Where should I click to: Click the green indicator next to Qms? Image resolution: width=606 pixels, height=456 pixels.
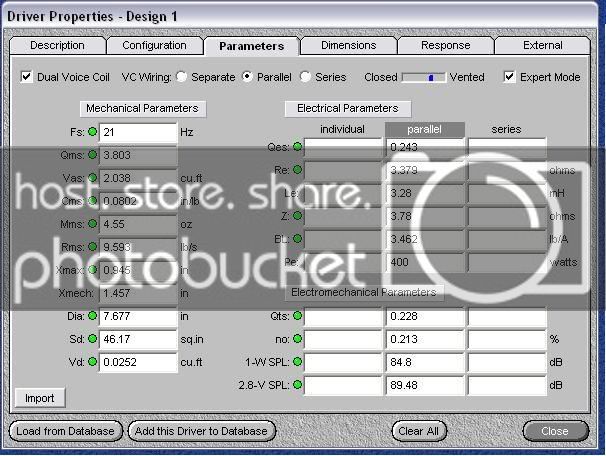point(92,155)
